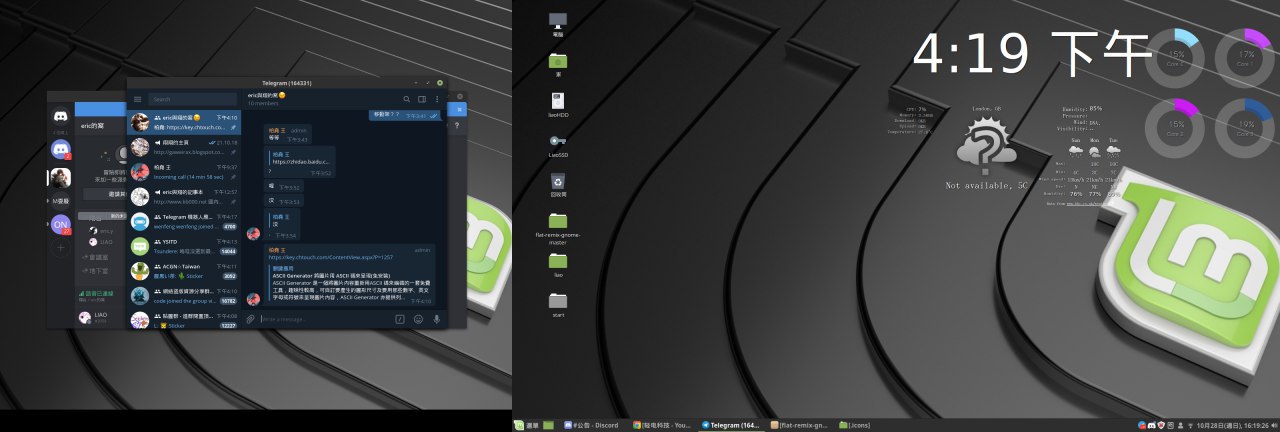This screenshot has height=432, width=1280.
Task: Record a voice message with microphone icon
Action: (x=436, y=319)
